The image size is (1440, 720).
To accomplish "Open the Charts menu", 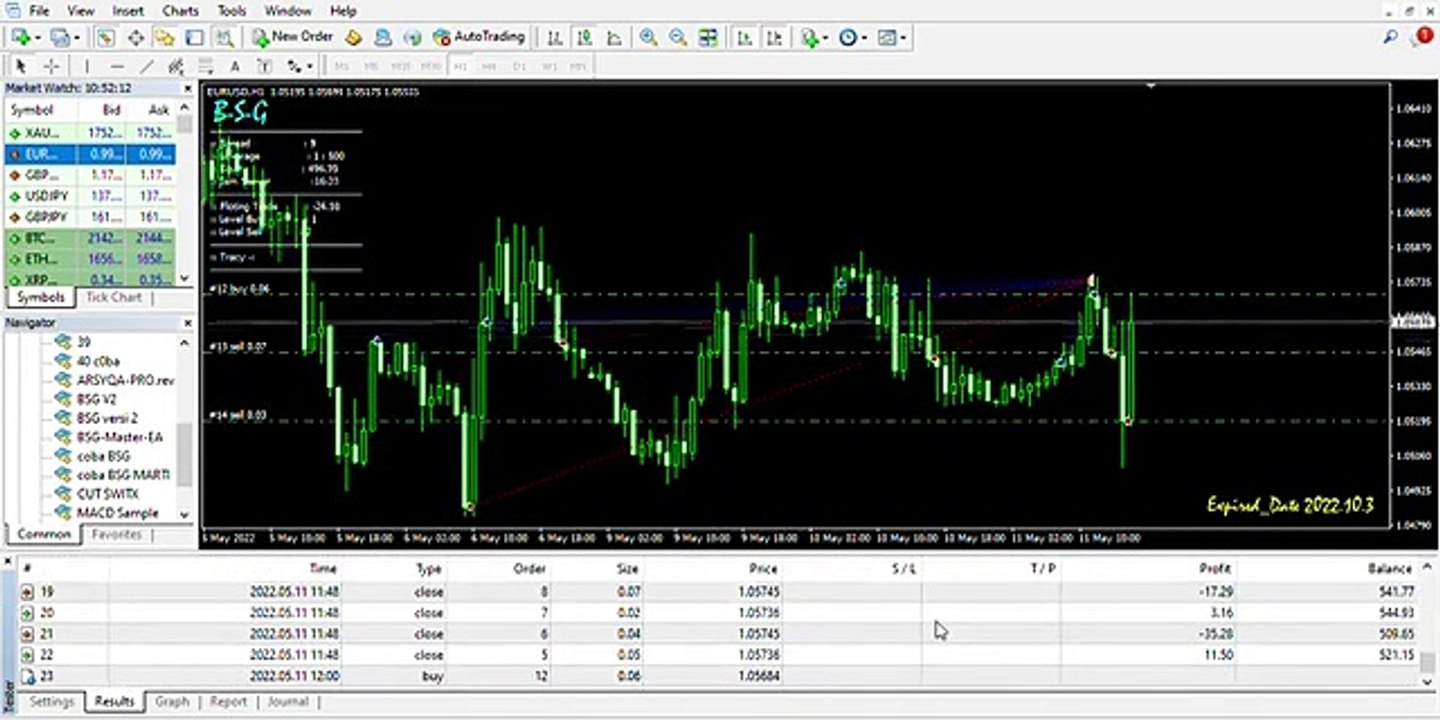I will (180, 11).
